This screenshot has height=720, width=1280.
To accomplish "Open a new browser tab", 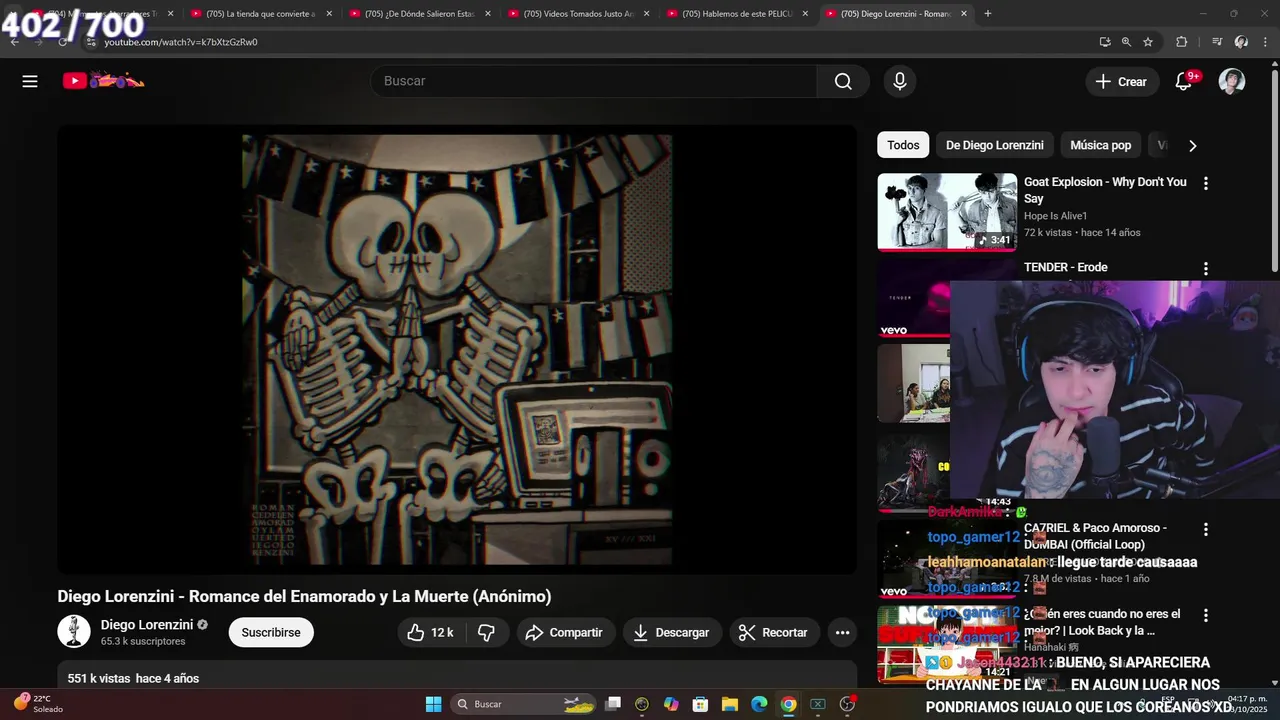I will [x=988, y=14].
